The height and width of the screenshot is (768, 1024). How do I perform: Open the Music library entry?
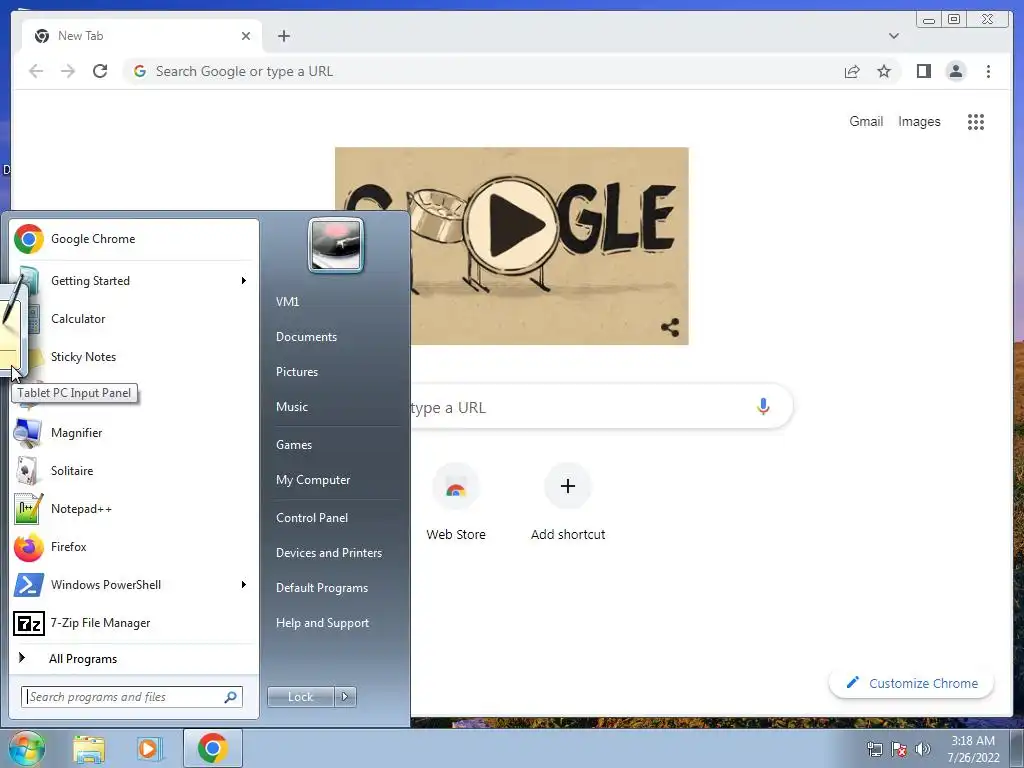292,407
